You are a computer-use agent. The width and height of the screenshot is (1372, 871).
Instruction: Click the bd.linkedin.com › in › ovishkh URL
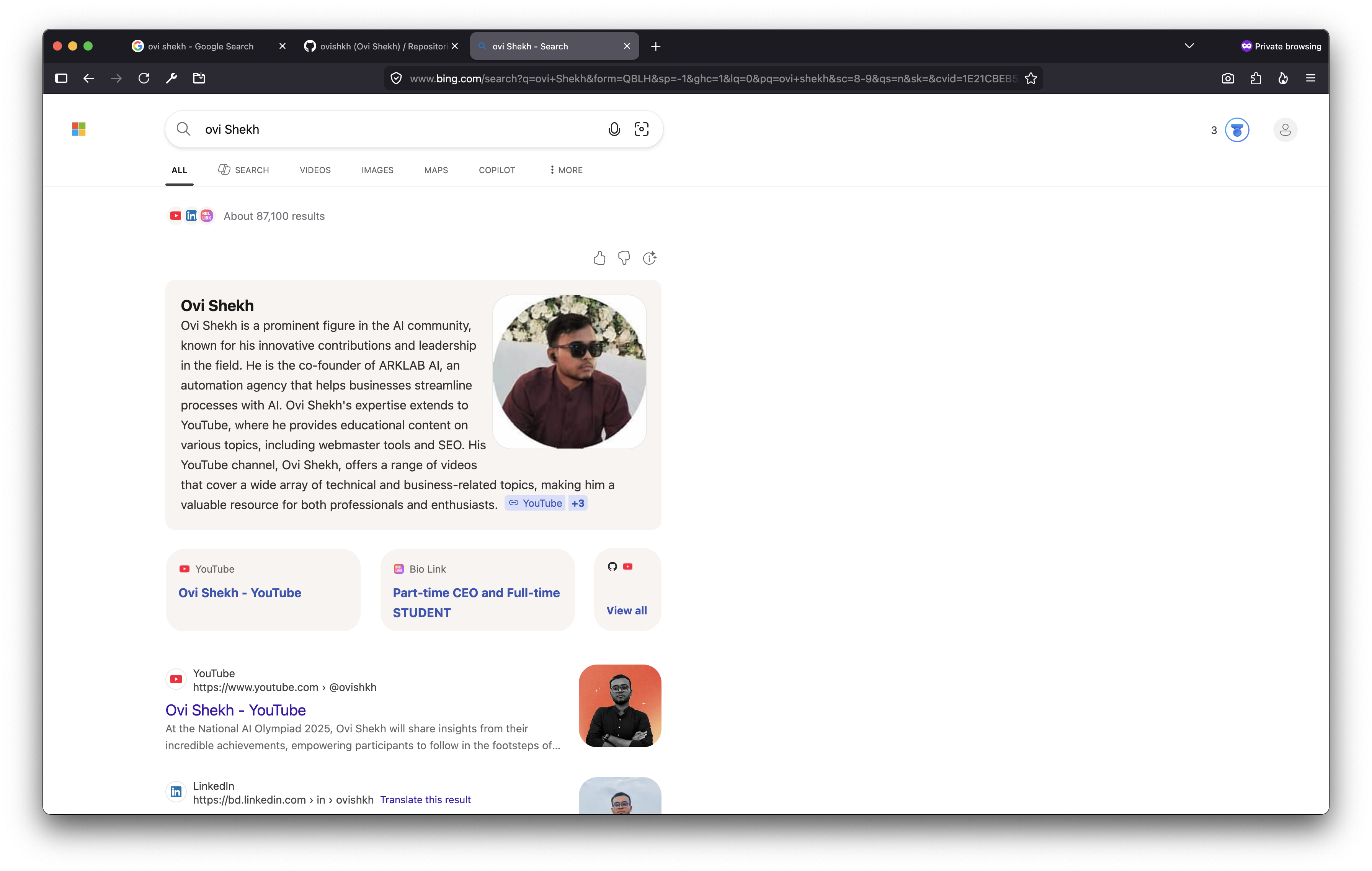click(x=283, y=800)
